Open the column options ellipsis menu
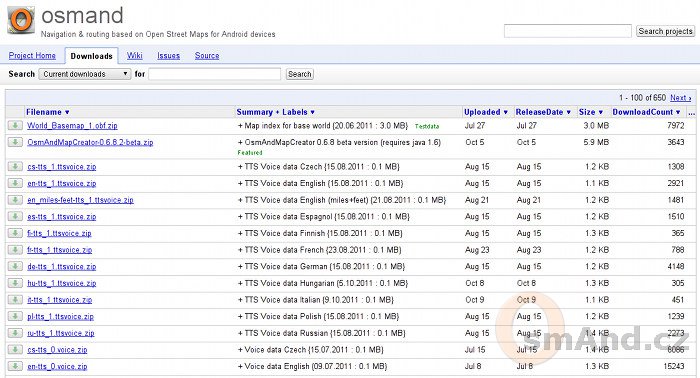 click(x=692, y=112)
